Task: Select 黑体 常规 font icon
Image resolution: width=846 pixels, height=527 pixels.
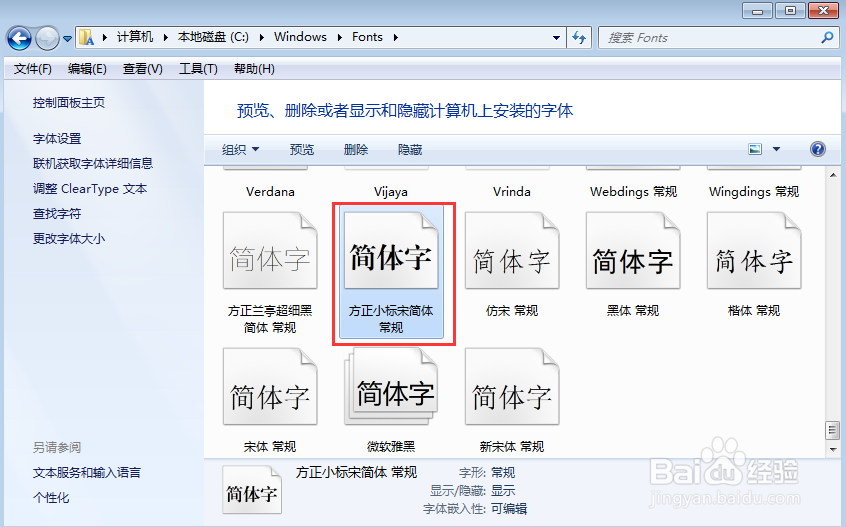Action: coord(633,250)
